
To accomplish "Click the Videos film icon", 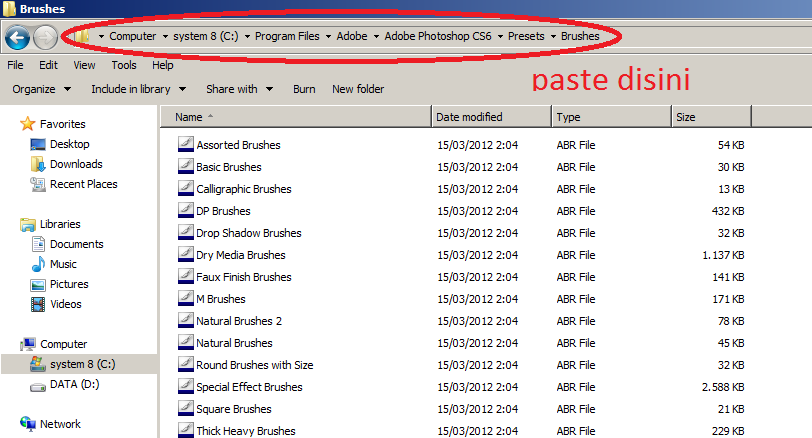I will (38, 304).
